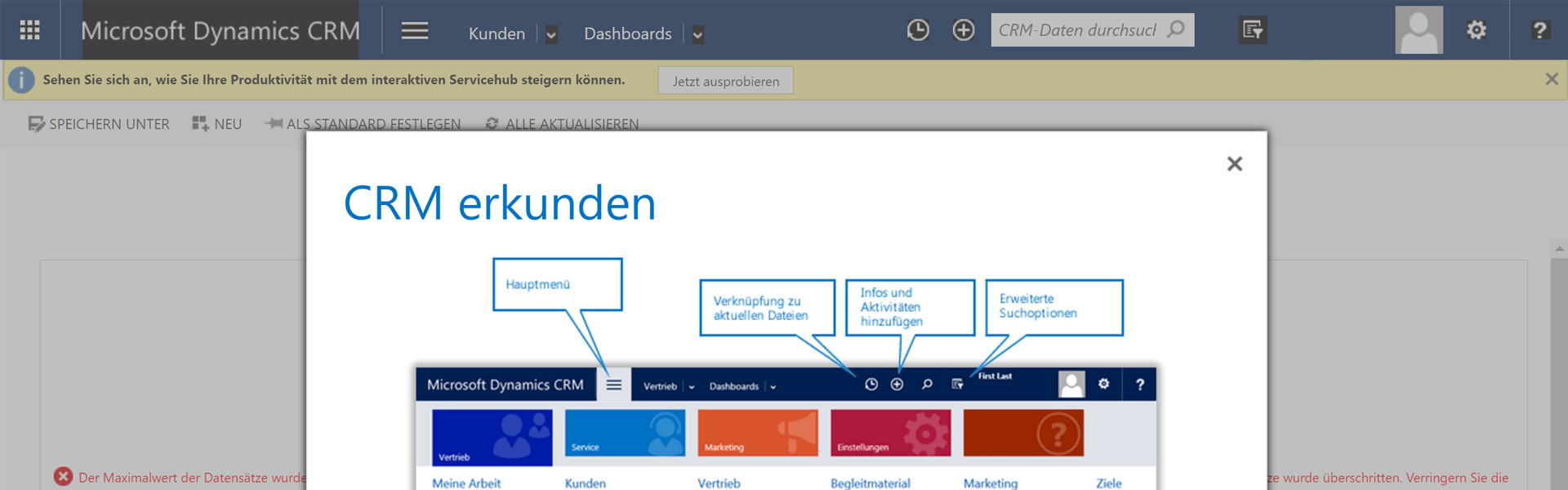Click the 'Erweiterte Suchoptionen' callout
1568x490 pixels.
point(1054,308)
